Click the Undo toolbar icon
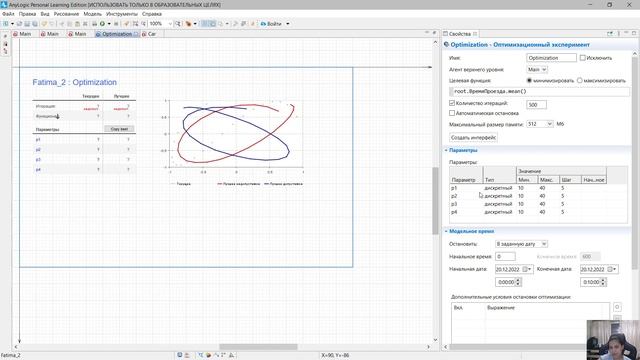 coord(44,24)
